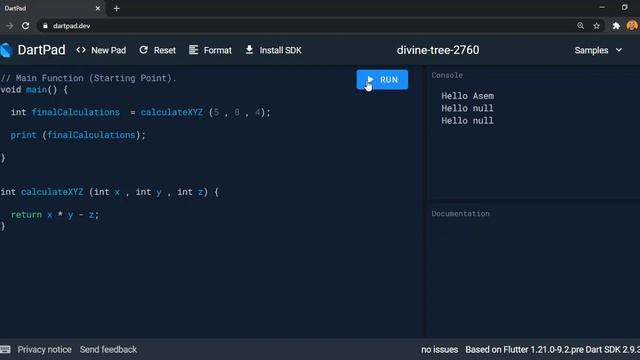The image size is (640, 360).
Task: Reload the dartpad.dev page
Action: tap(25, 26)
